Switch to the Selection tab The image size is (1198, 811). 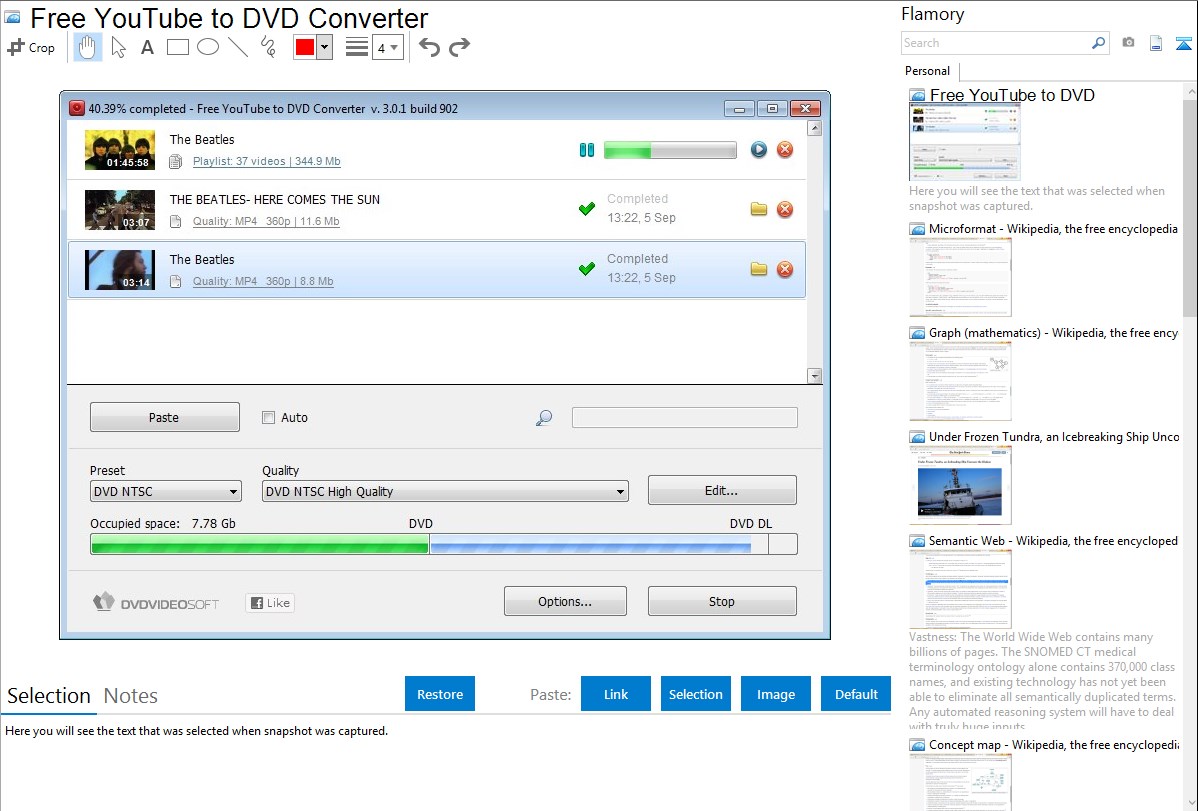pos(49,696)
